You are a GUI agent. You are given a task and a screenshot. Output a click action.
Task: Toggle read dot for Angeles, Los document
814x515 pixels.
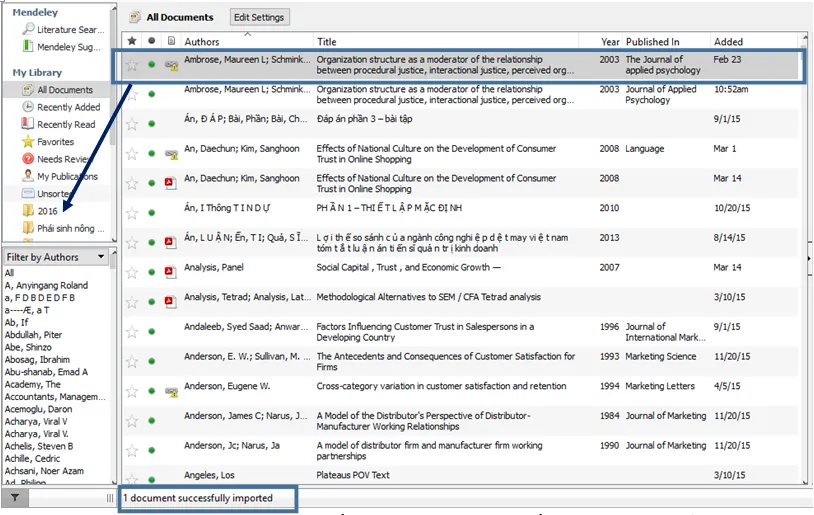(x=152, y=479)
